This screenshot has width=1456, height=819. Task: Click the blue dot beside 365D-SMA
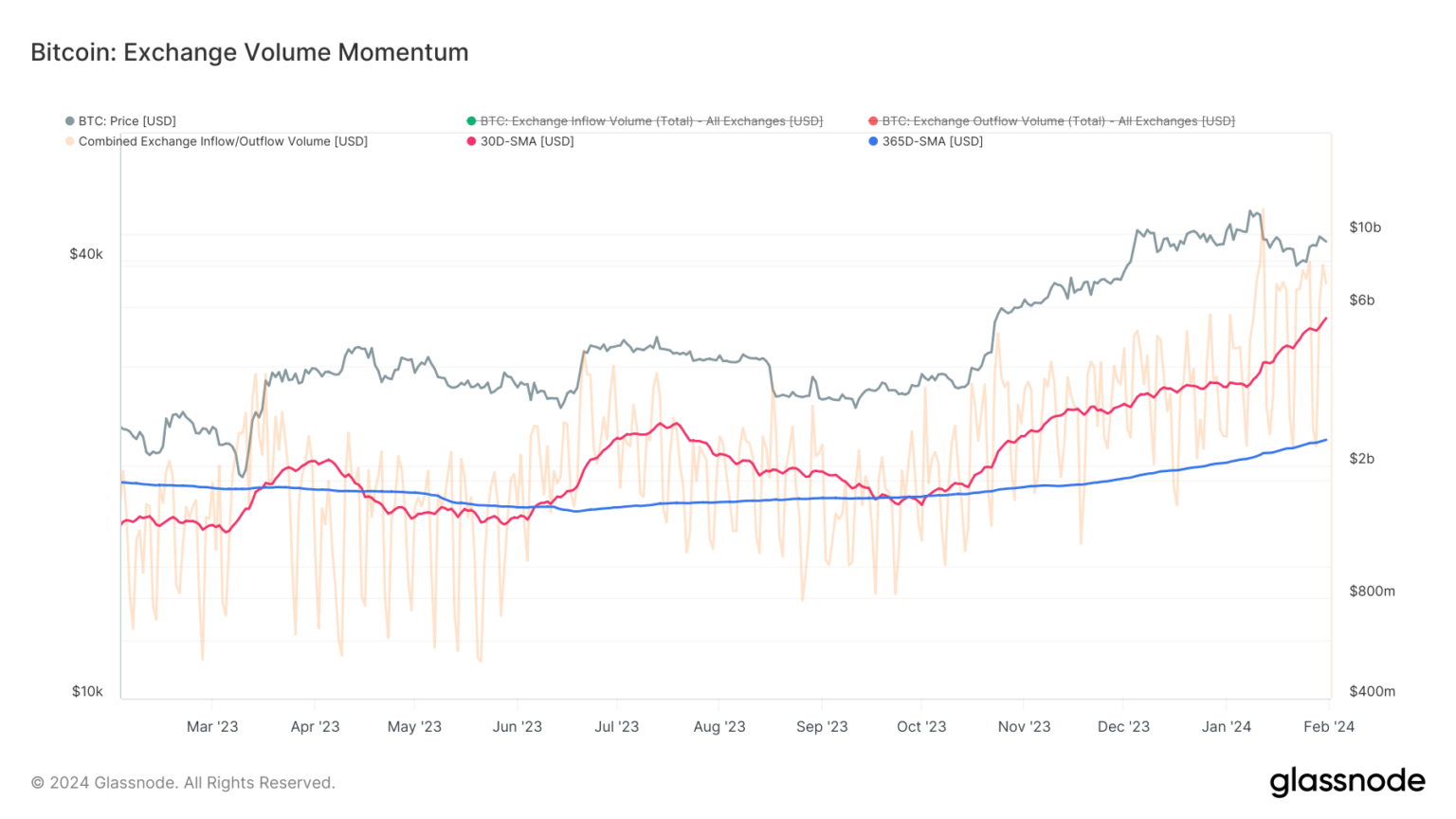point(873,141)
